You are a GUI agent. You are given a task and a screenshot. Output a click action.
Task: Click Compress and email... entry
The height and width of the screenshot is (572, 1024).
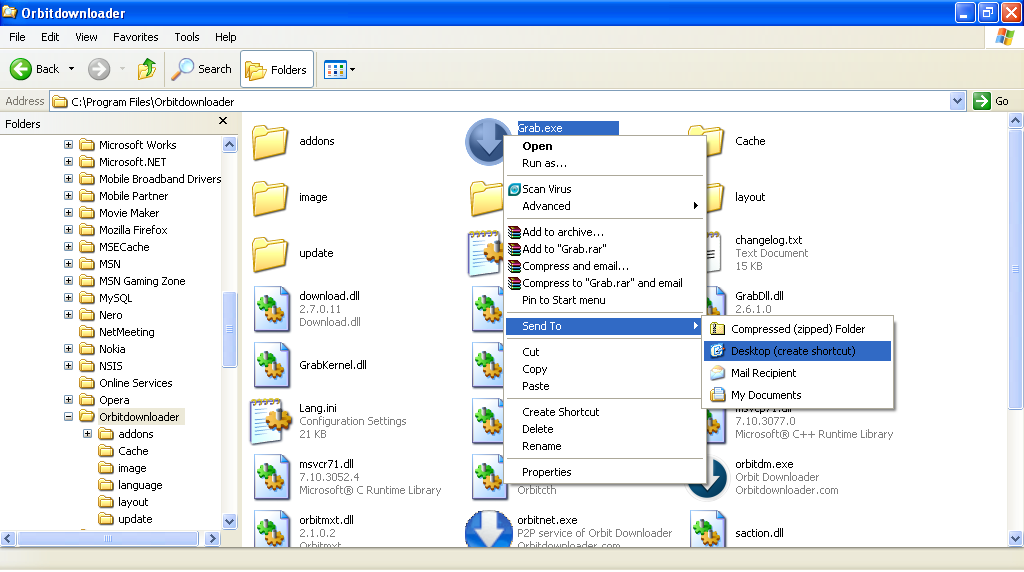point(605,266)
